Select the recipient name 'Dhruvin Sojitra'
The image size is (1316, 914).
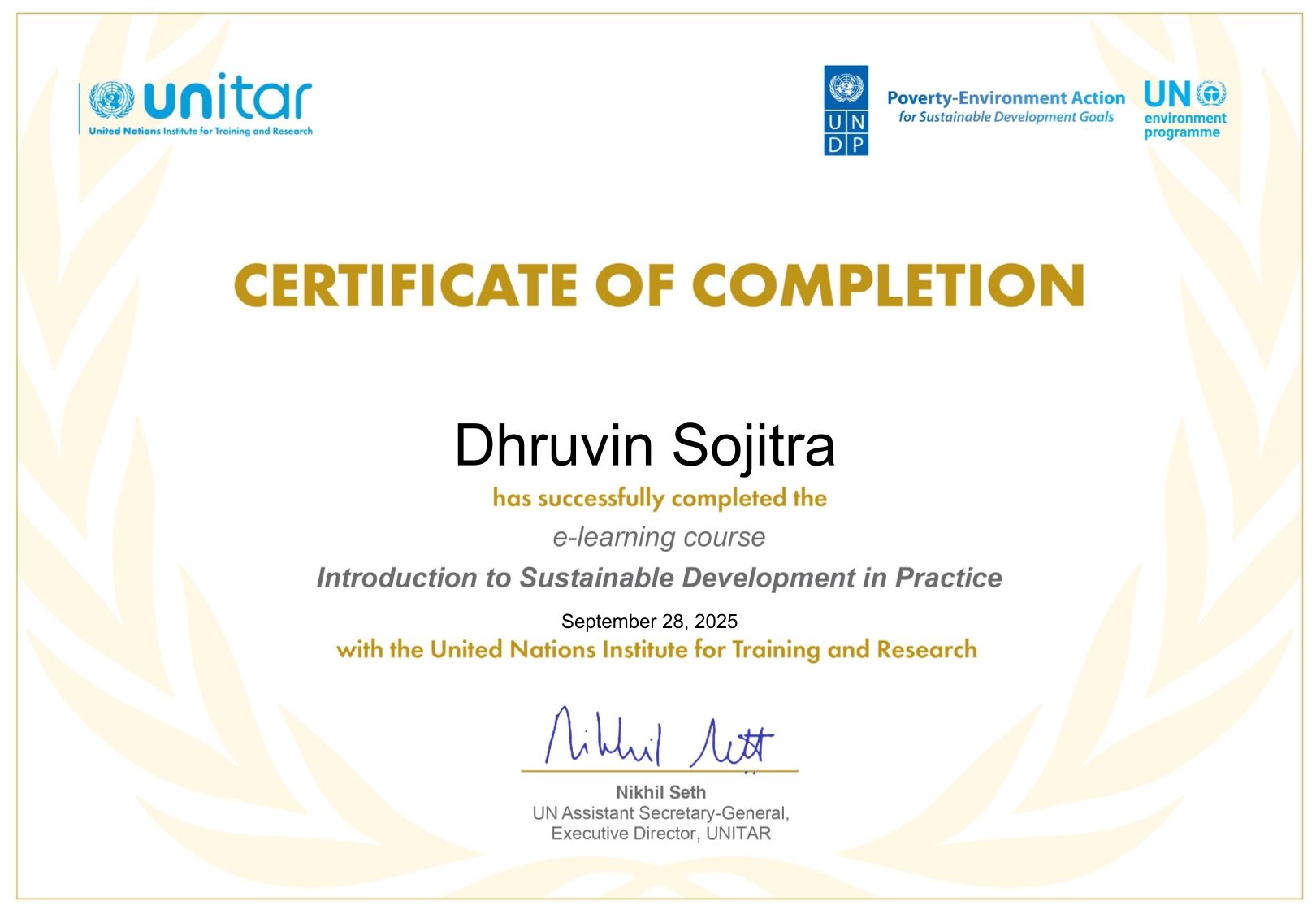click(644, 445)
